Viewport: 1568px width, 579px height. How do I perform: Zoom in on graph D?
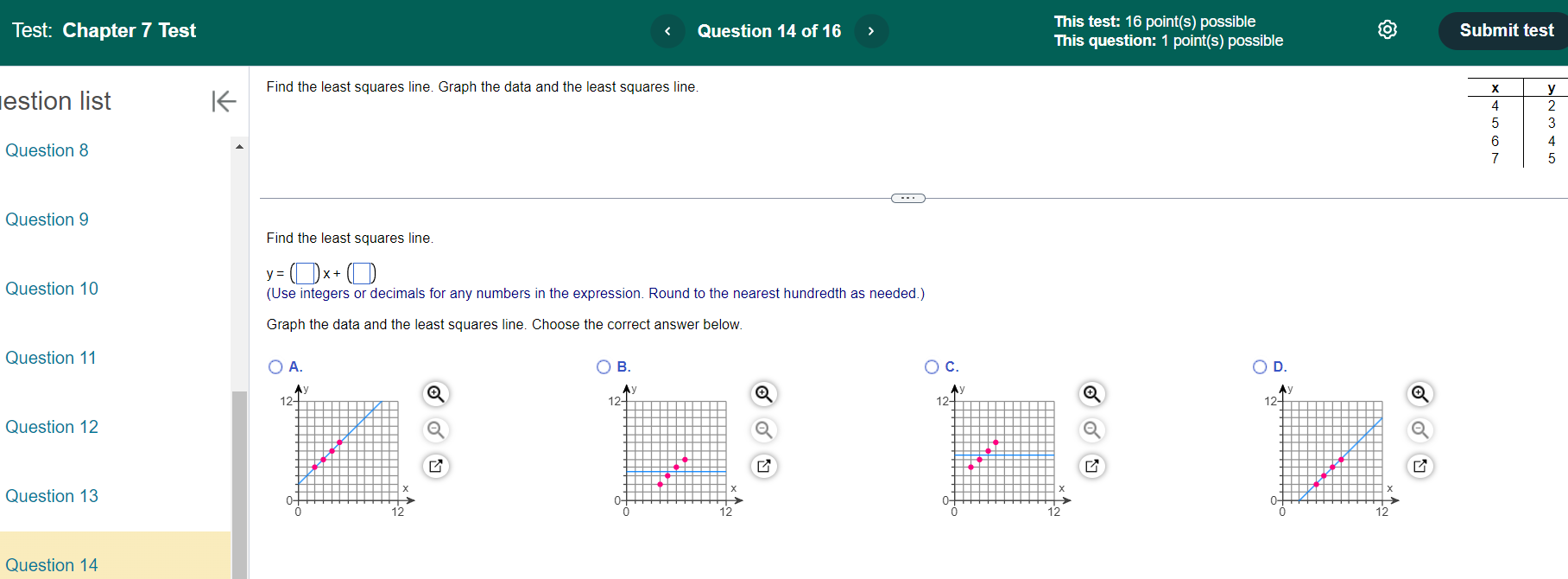click(1420, 393)
